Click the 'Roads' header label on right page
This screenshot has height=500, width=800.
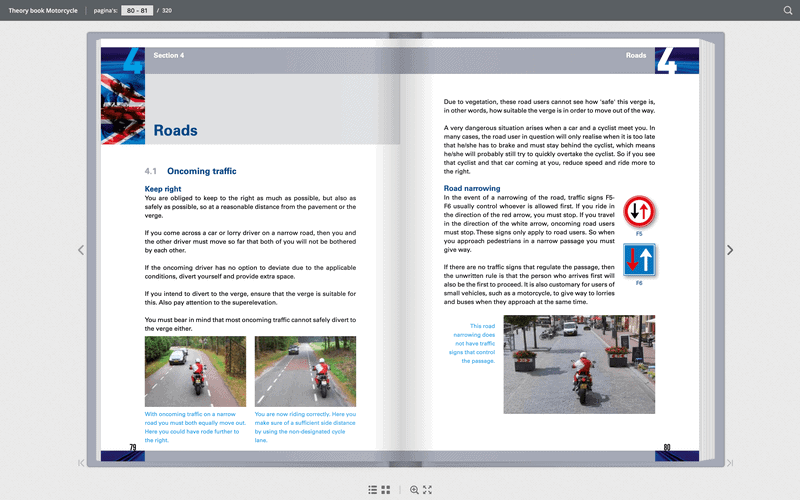coord(636,55)
